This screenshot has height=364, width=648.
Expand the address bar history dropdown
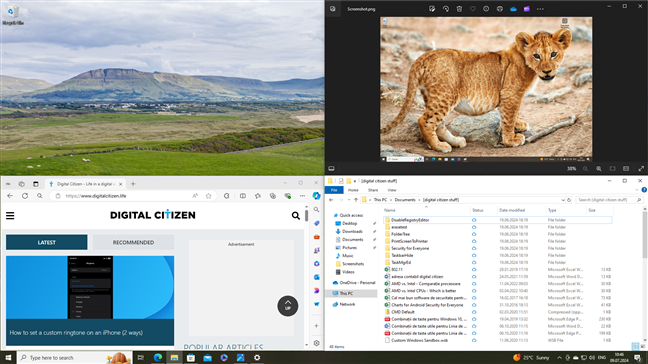563,200
